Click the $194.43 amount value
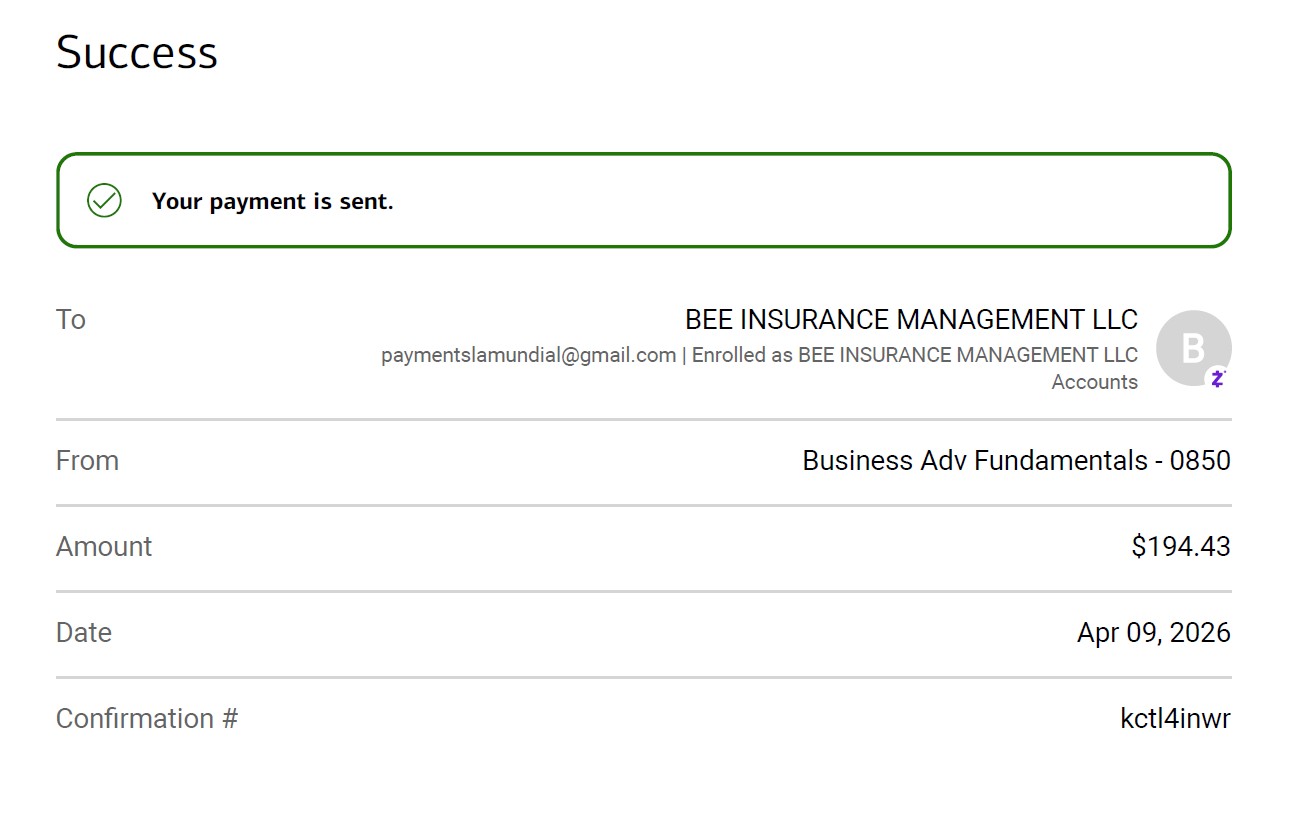Screen dimensions: 1308x838 pyautogui.click(x=1180, y=547)
